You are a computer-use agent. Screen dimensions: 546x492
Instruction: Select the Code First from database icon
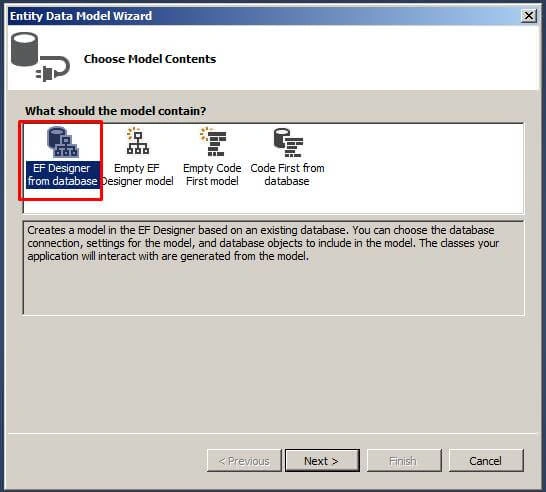pyautogui.click(x=288, y=142)
